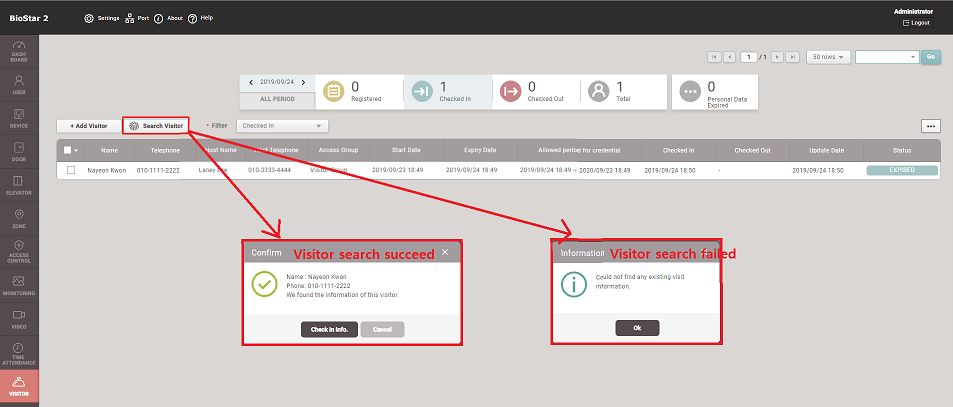Viewport: 953px width, 407px height.
Task: Tick the checkbox for Nayeon Kwon row
Action: pyautogui.click(x=71, y=171)
